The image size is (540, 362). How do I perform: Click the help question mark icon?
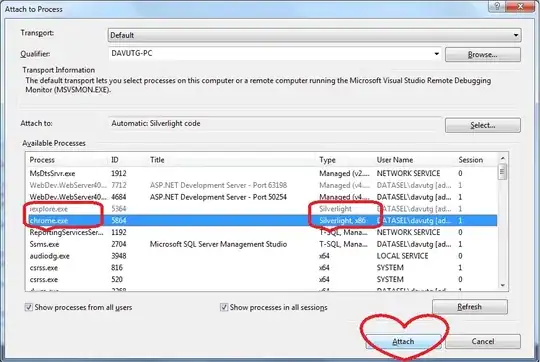tap(498, 6)
